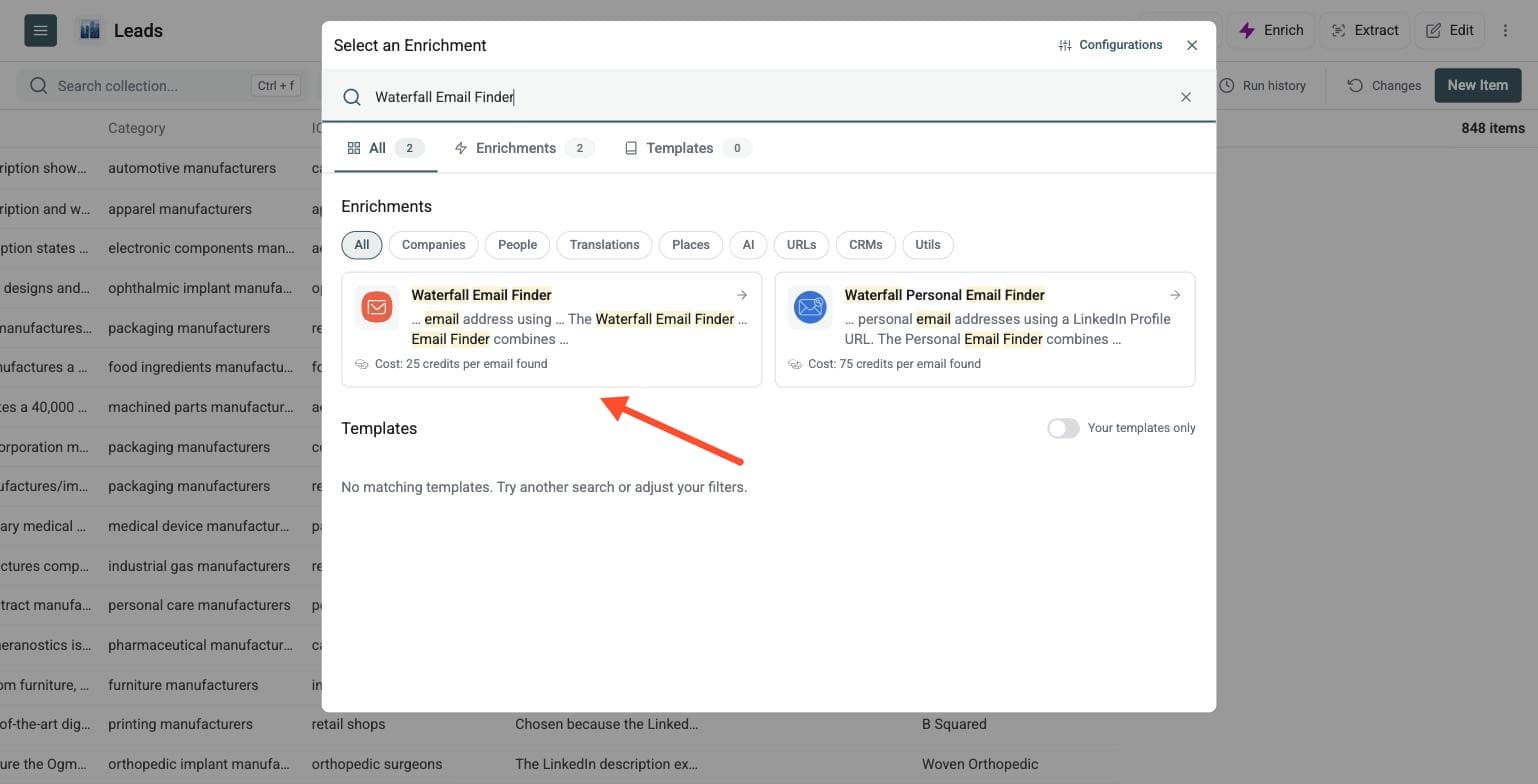
Task: Click the New Item button
Action: pyautogui.click(x=1478, y=85)
